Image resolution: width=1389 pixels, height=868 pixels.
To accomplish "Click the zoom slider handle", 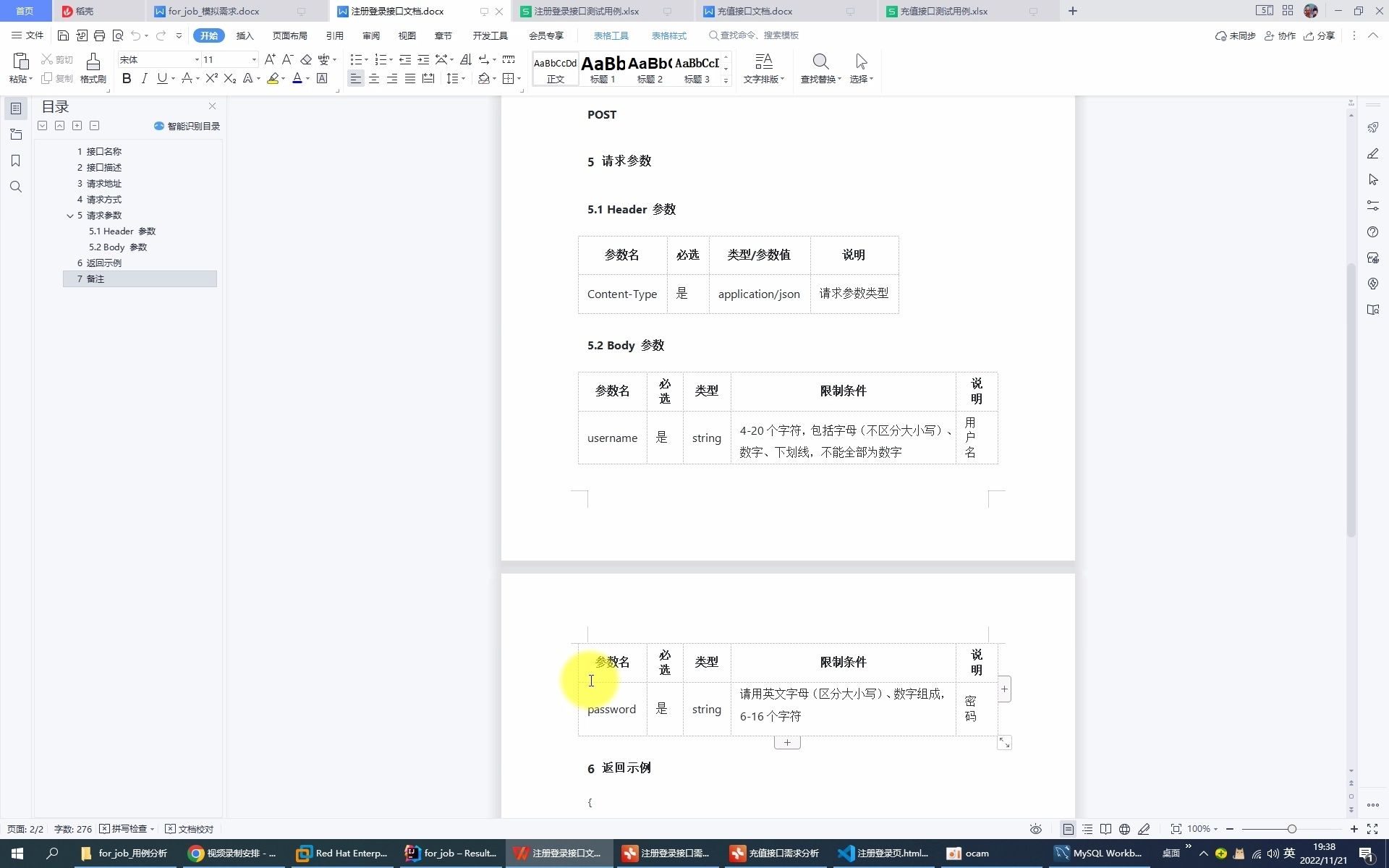I will 1293,829.
